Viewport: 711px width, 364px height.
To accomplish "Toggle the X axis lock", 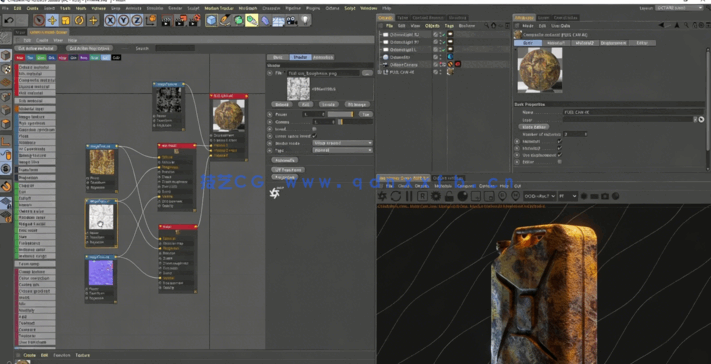I will pyautogui.click(x=110, y=20).
